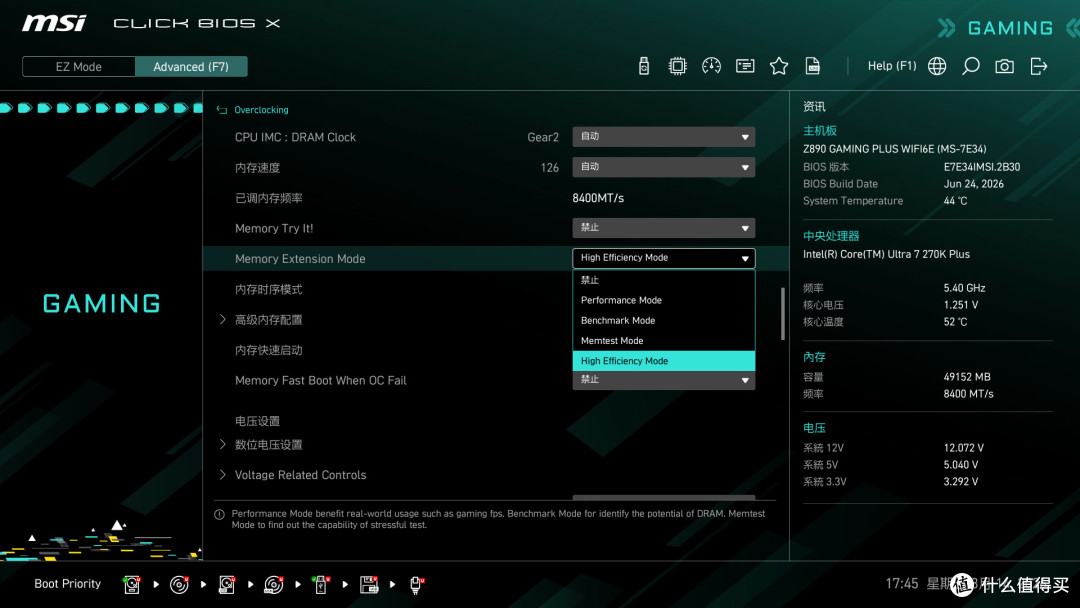Open Memory Fast Boot When OC Fail dropdown
Screen dimensions: 1080x608
pos(663,380)
